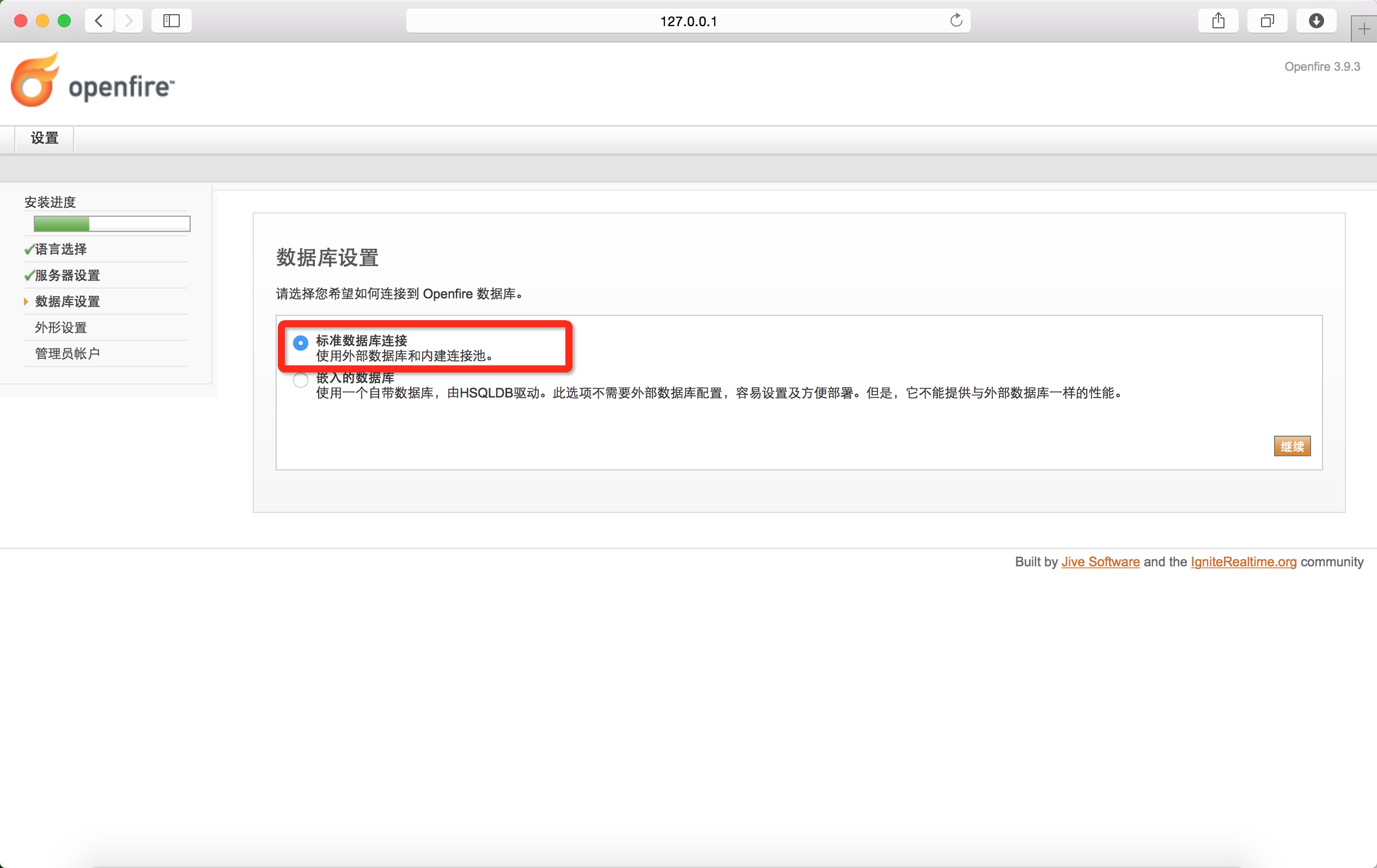This screenshot has height=868, width=1377.
Task: Go forward with Safari's forward arrow
Action: (129, 21)
